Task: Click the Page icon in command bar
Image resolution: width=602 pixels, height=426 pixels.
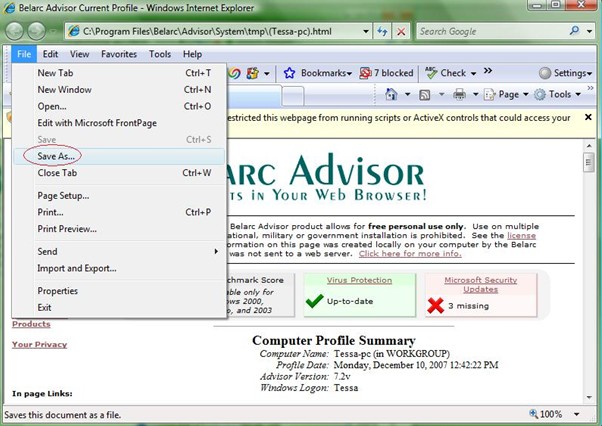Action: pyautogui.click(x=489, y=94)
